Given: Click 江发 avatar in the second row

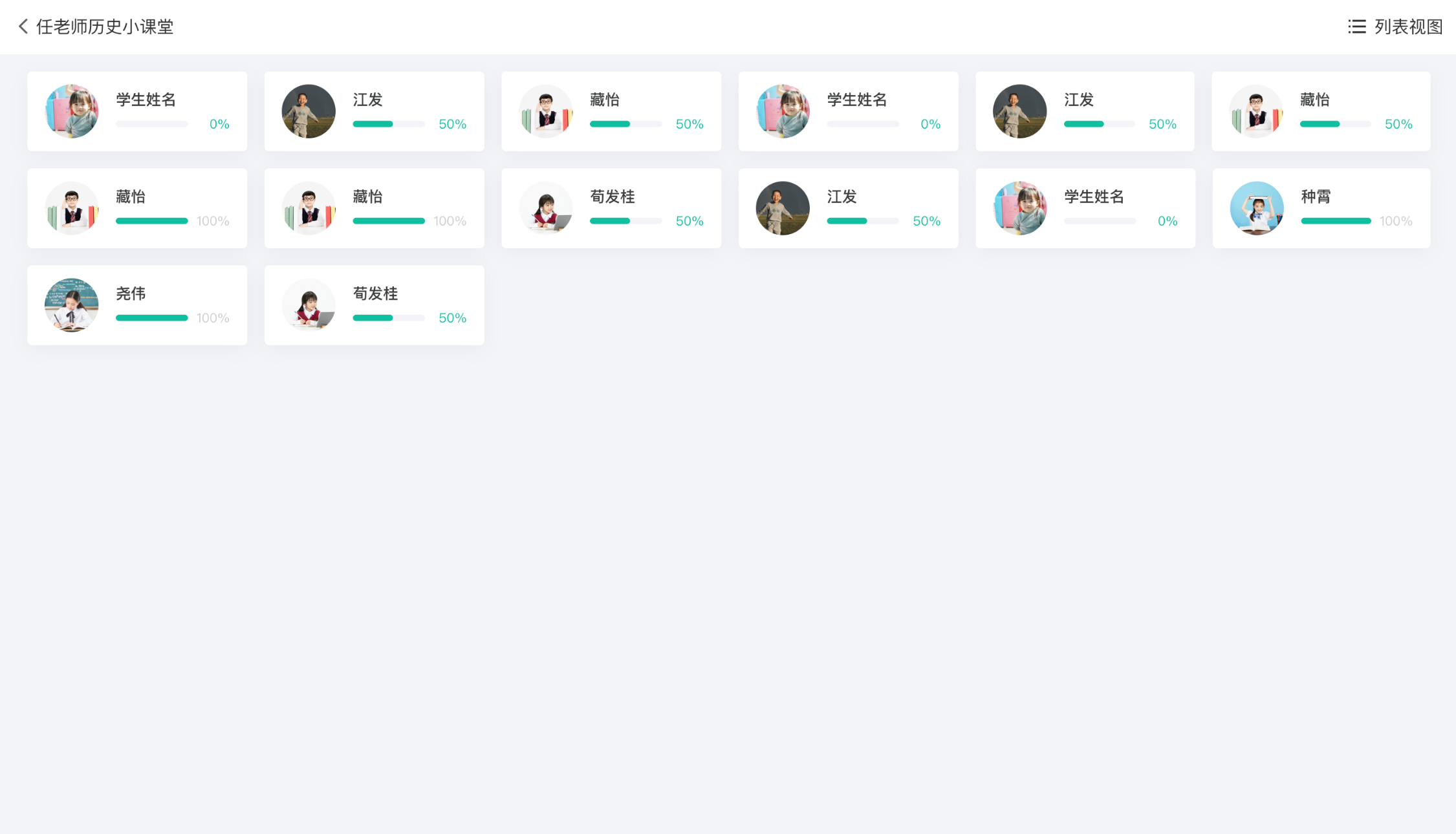Looking at the screenshot, I should 782,208.
